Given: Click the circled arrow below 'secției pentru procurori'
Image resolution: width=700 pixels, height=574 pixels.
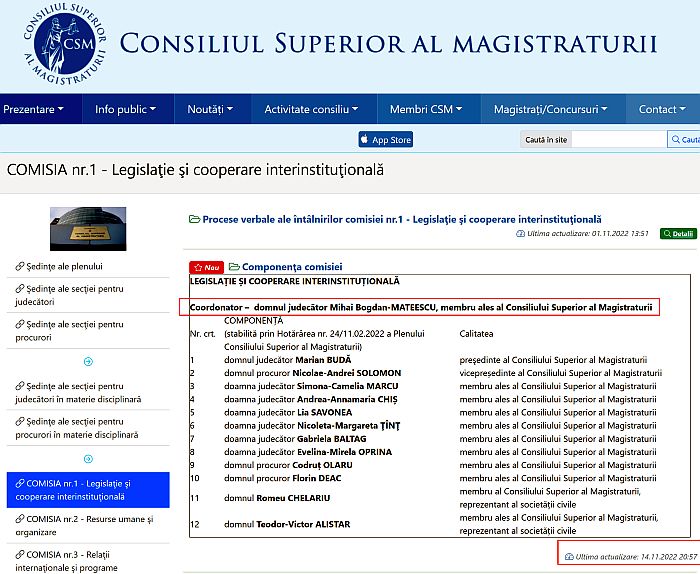Looking at the screenshot, I should click(88, 362).
